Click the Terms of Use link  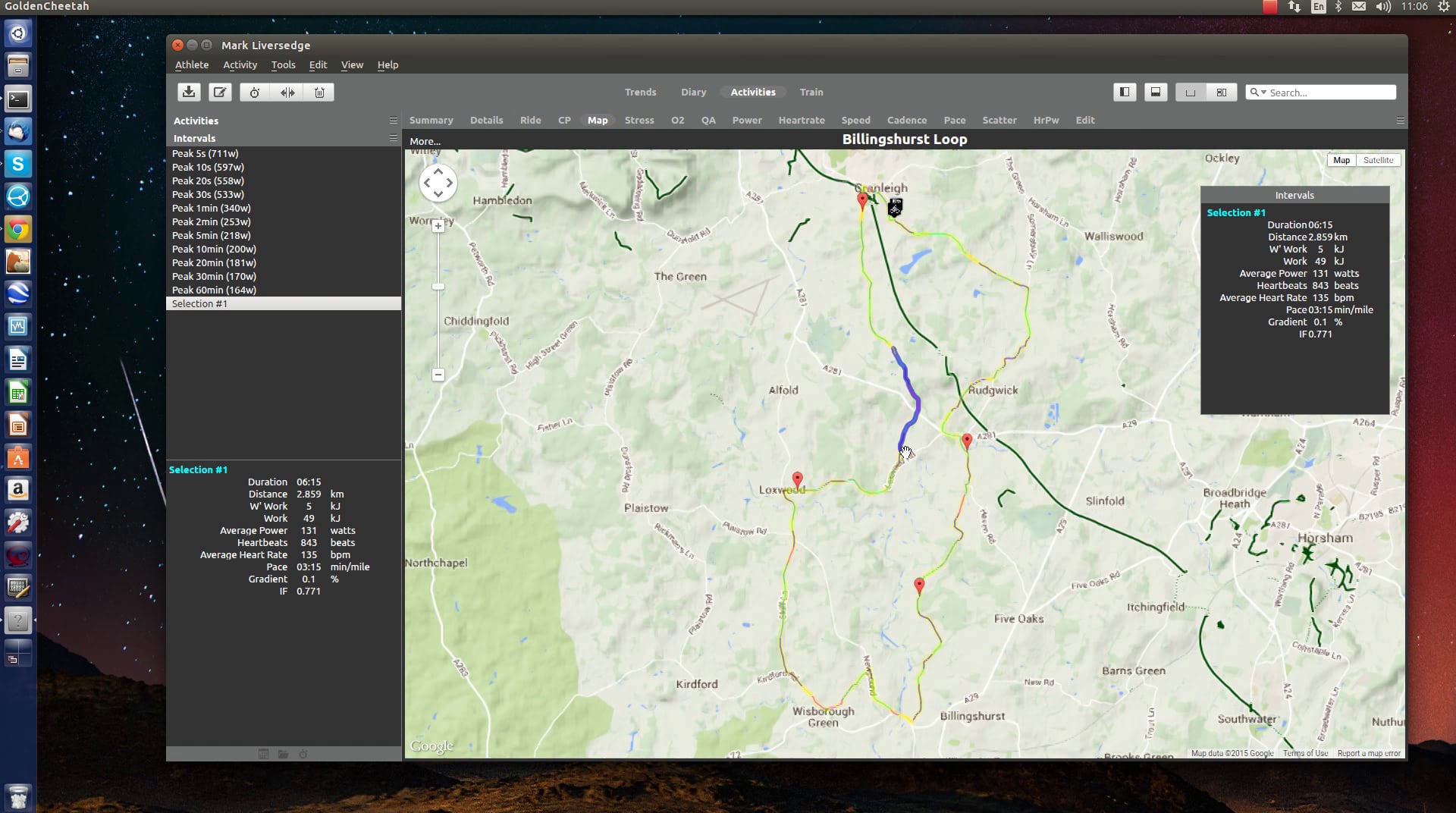(1305, 753)
